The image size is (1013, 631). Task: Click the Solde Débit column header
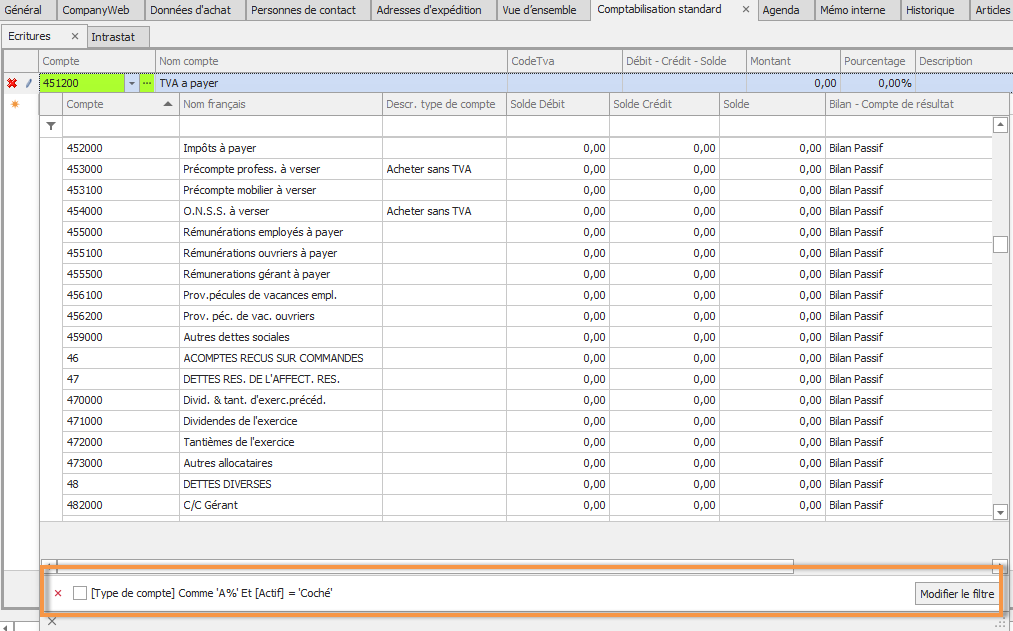tap(558, 104)
